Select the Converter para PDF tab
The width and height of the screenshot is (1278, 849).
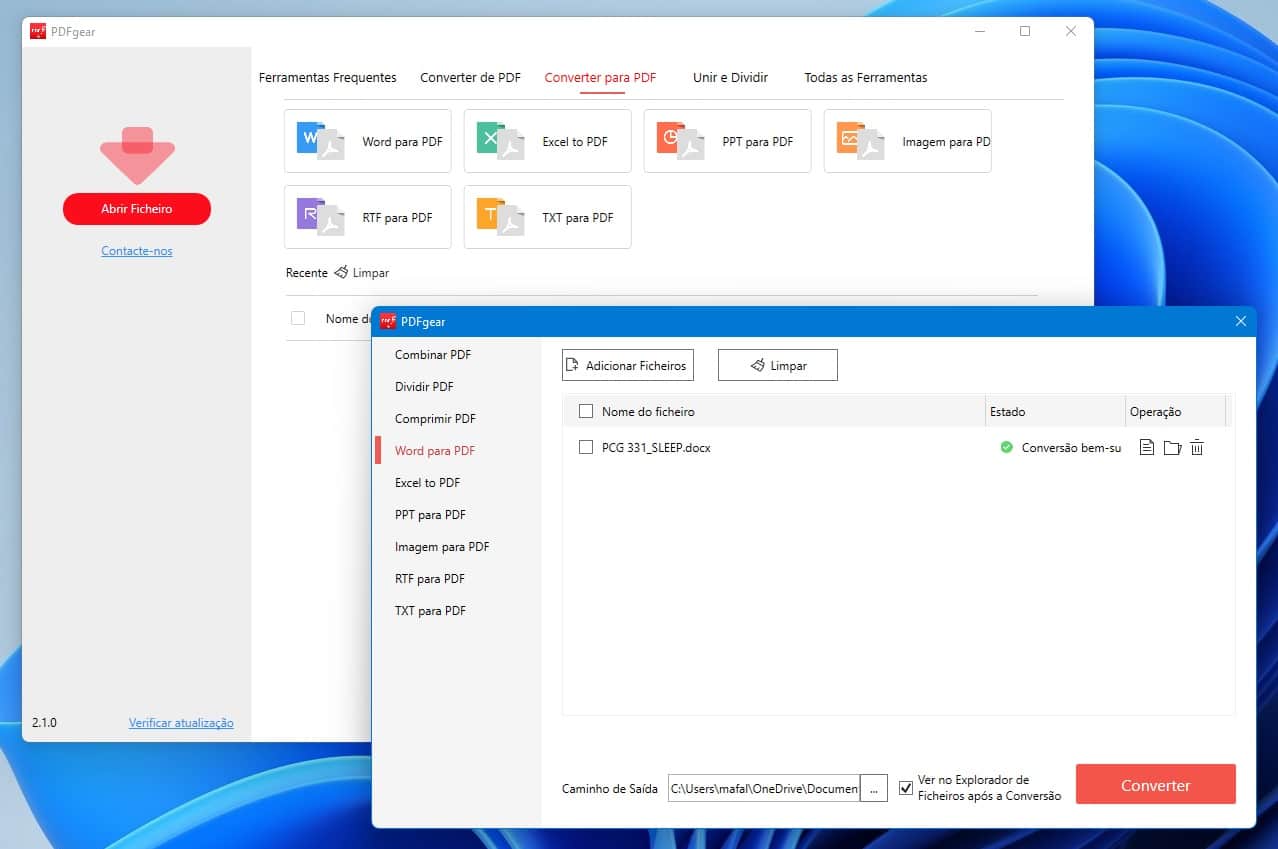[x=600, y=77]
